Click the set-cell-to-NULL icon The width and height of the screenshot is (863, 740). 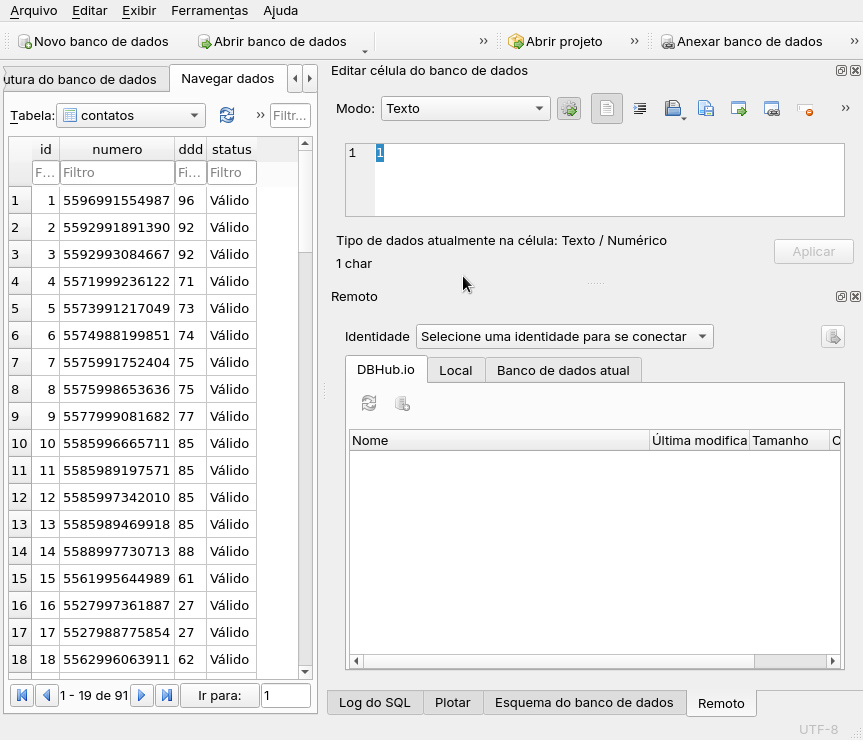805,109
